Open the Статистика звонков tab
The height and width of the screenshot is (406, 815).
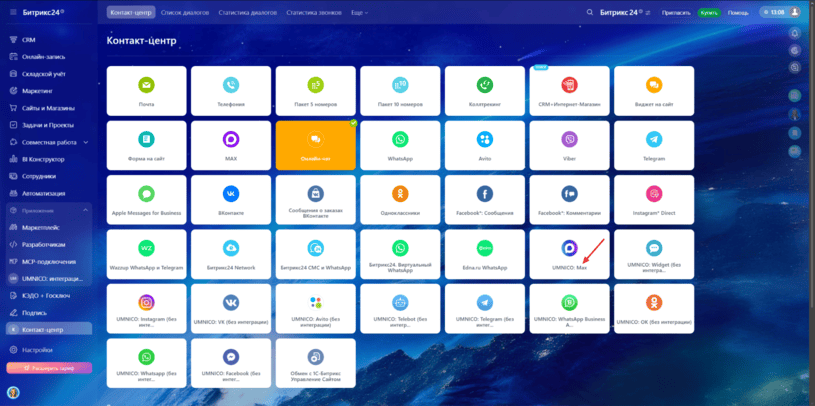[x=313, y=13]
